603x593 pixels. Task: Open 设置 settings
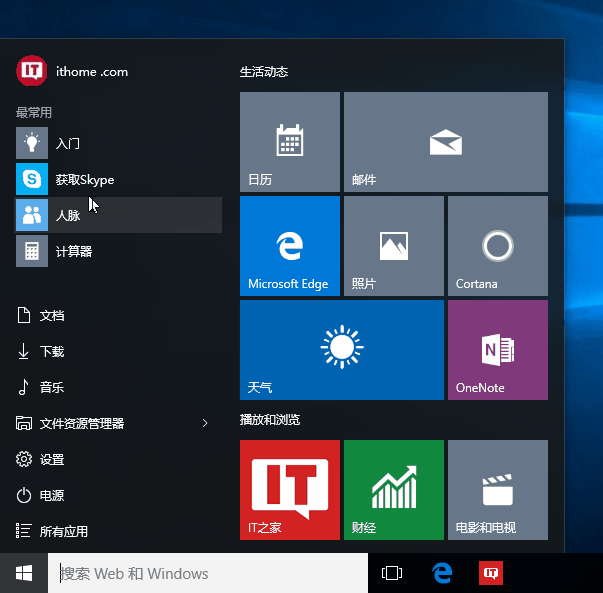coord(51,460)
